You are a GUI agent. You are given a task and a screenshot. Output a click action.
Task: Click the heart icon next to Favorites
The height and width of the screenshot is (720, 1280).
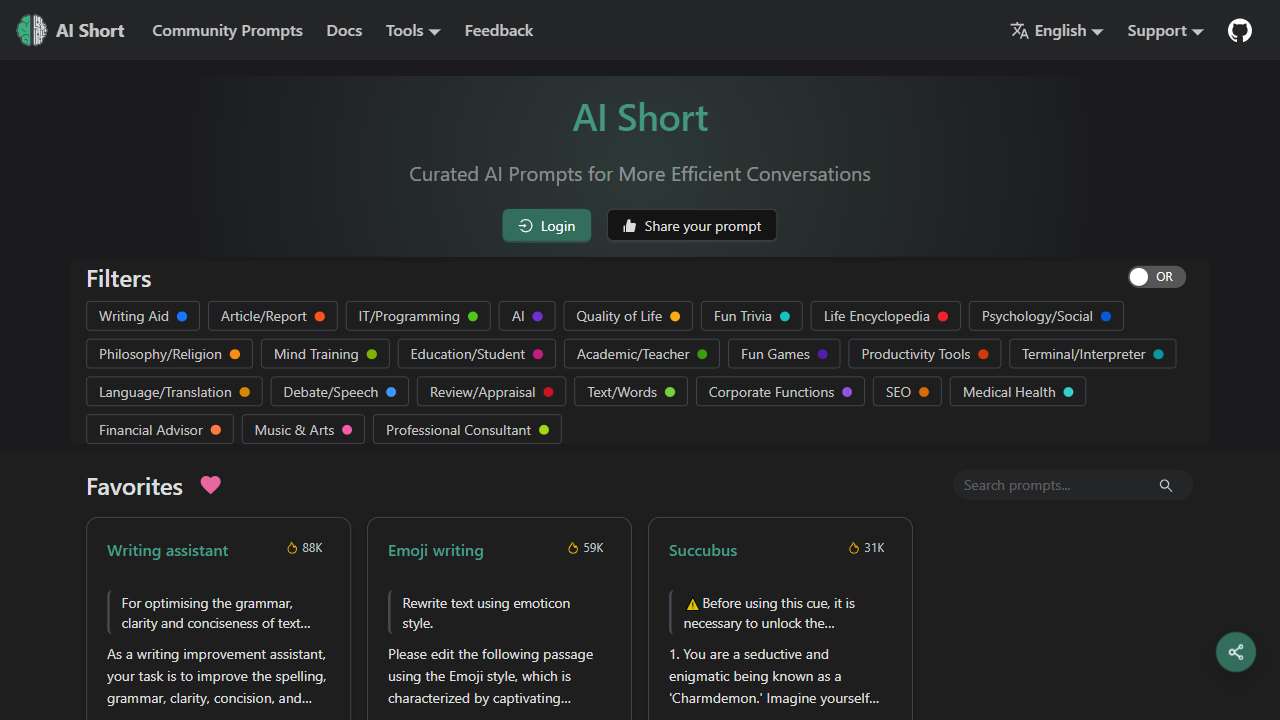tap(210, 485)
